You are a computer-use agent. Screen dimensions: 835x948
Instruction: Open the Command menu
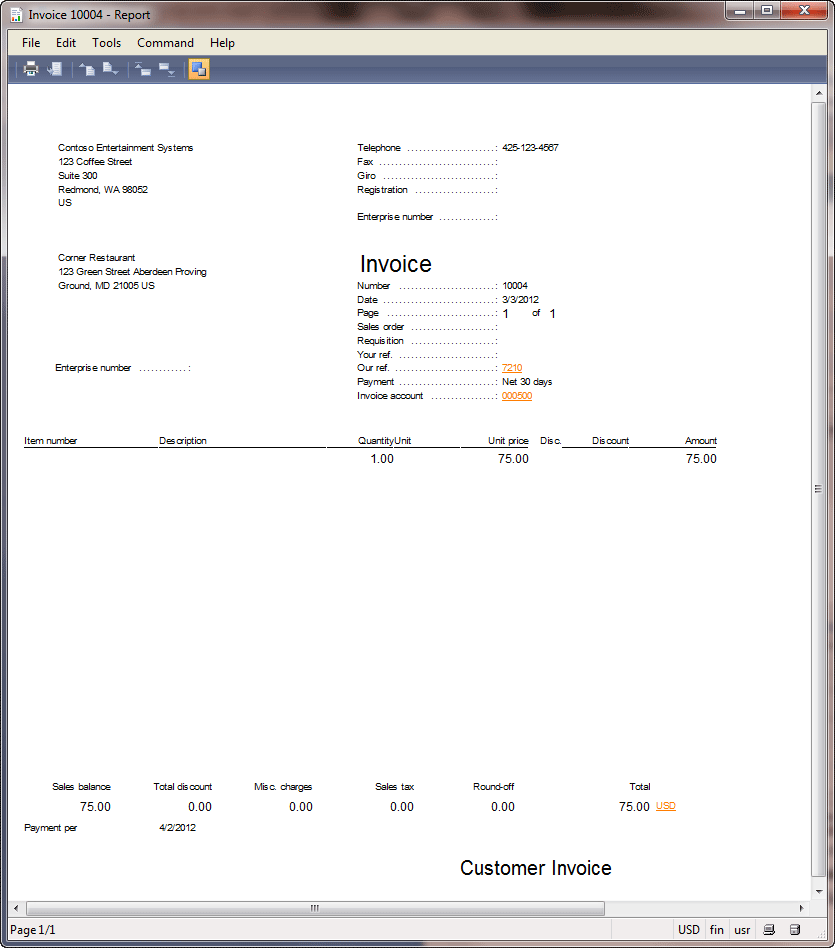click(166, 43)
